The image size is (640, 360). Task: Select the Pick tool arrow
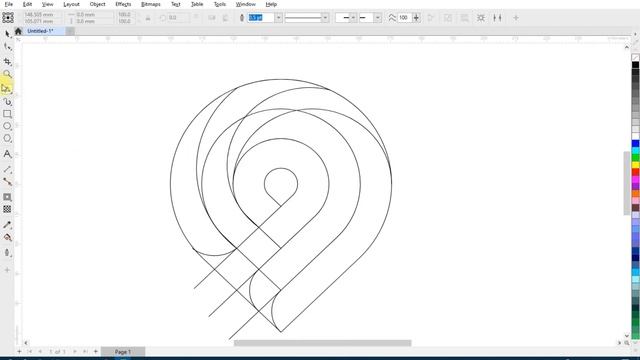[7, 34]
